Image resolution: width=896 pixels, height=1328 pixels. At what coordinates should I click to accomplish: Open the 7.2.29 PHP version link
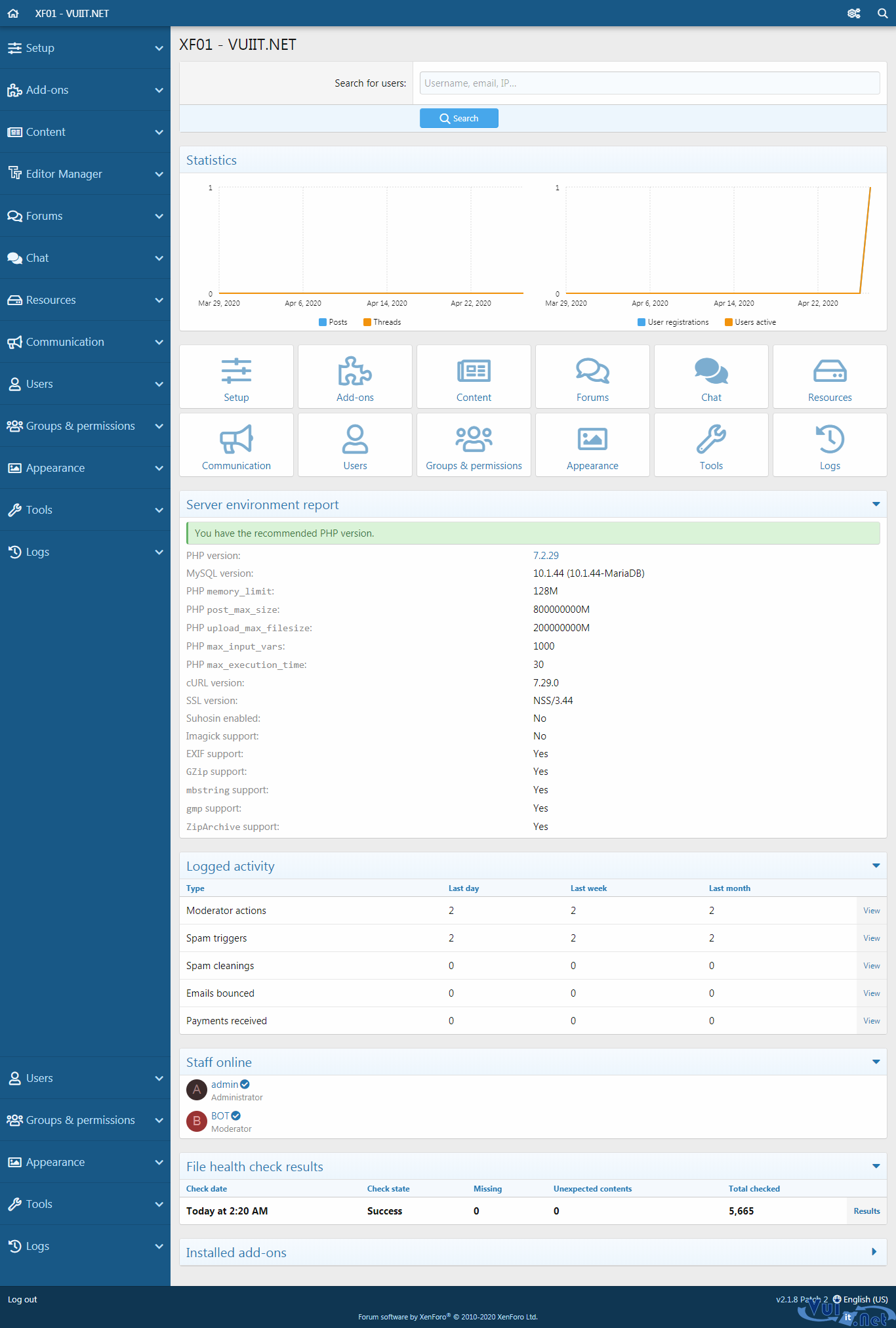point(546,556)
